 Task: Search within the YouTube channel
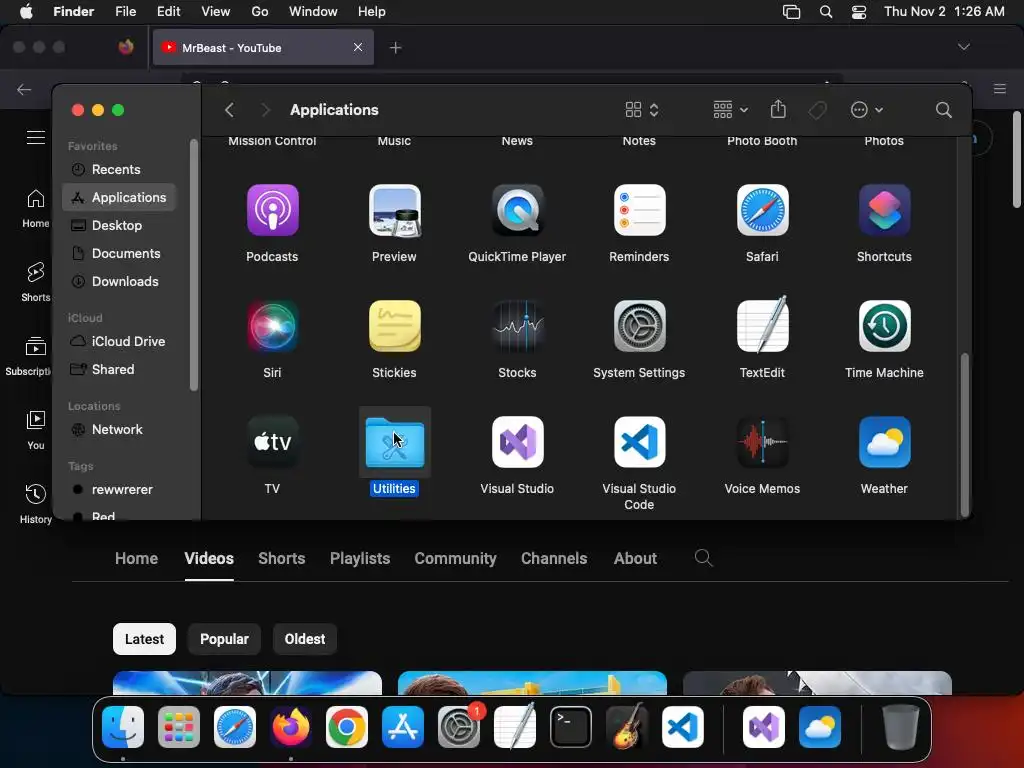coord(703,558)
